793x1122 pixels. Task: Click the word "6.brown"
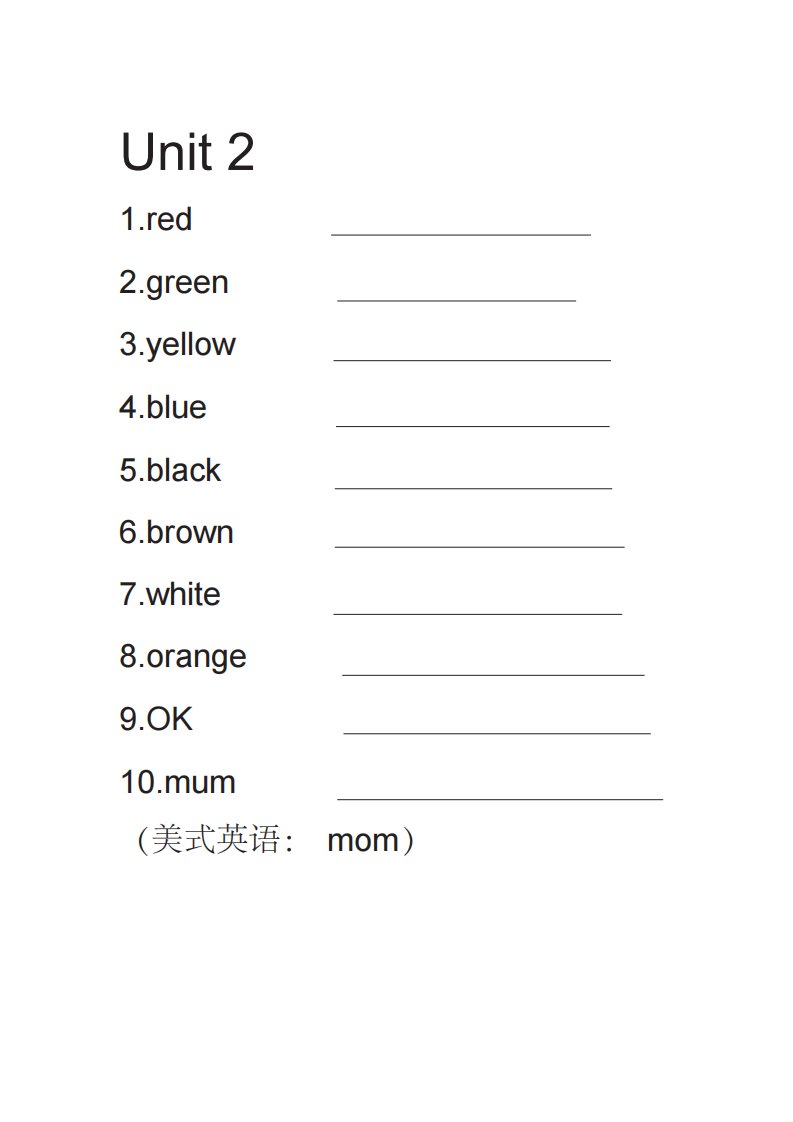pyautogui.click(x=176, y=532)
